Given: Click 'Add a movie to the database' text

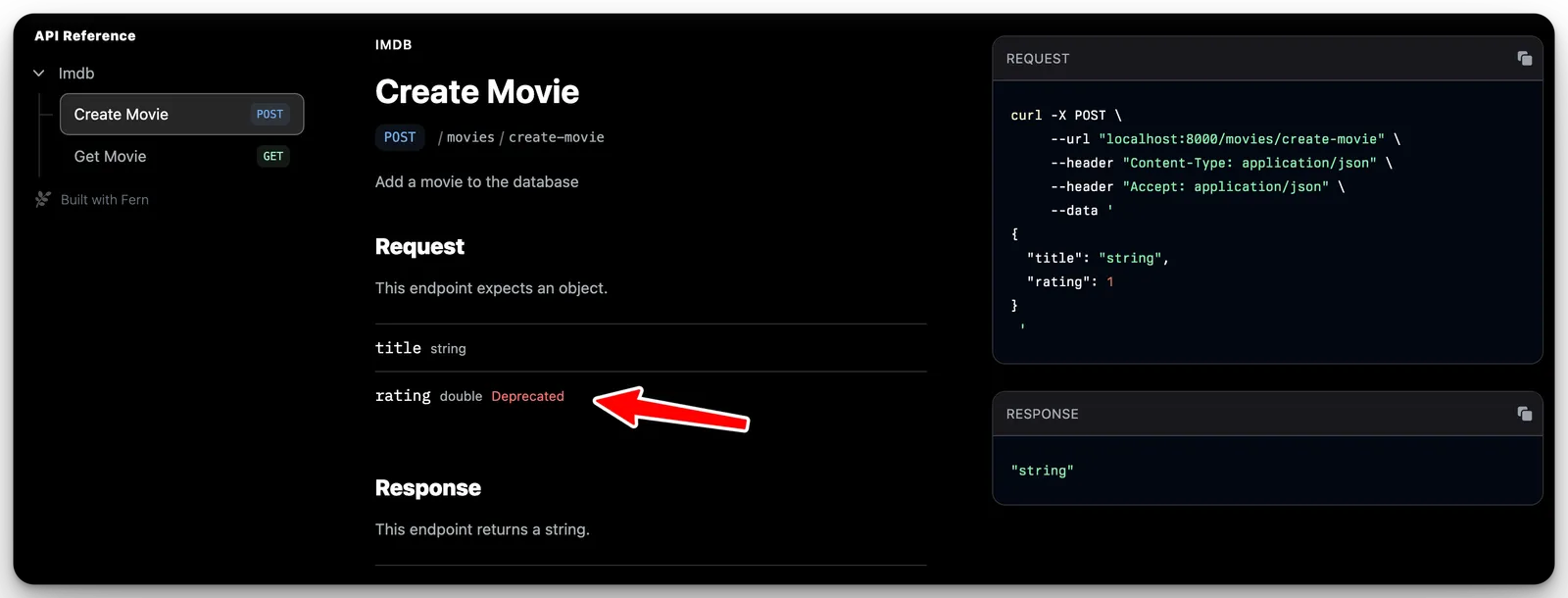Looking at the screenshot, I should pyautogui.click(x=477, y=181).
